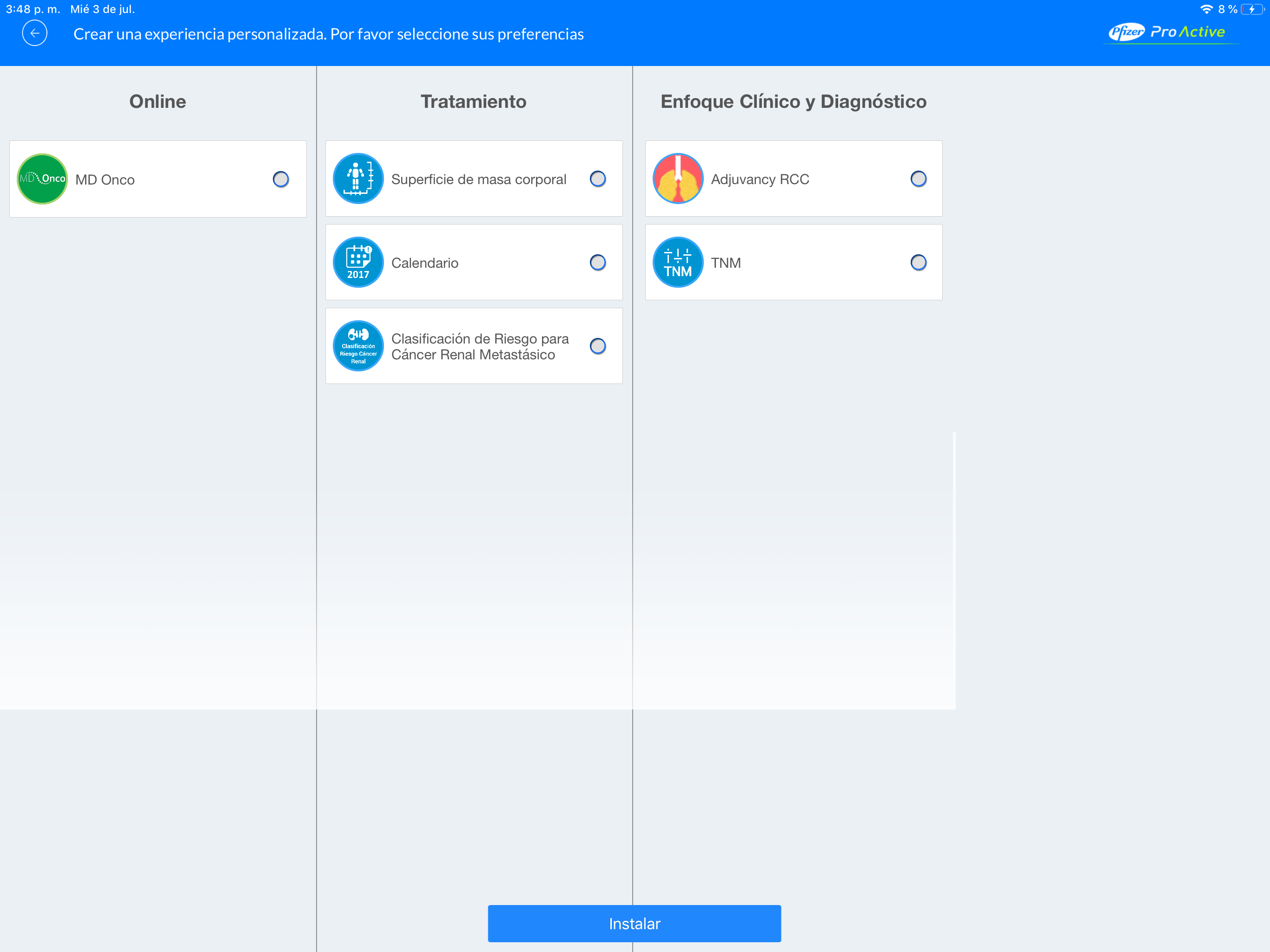Tap the TNM label text
Viewport: 1270px width, 952px height.
(726, 263)
